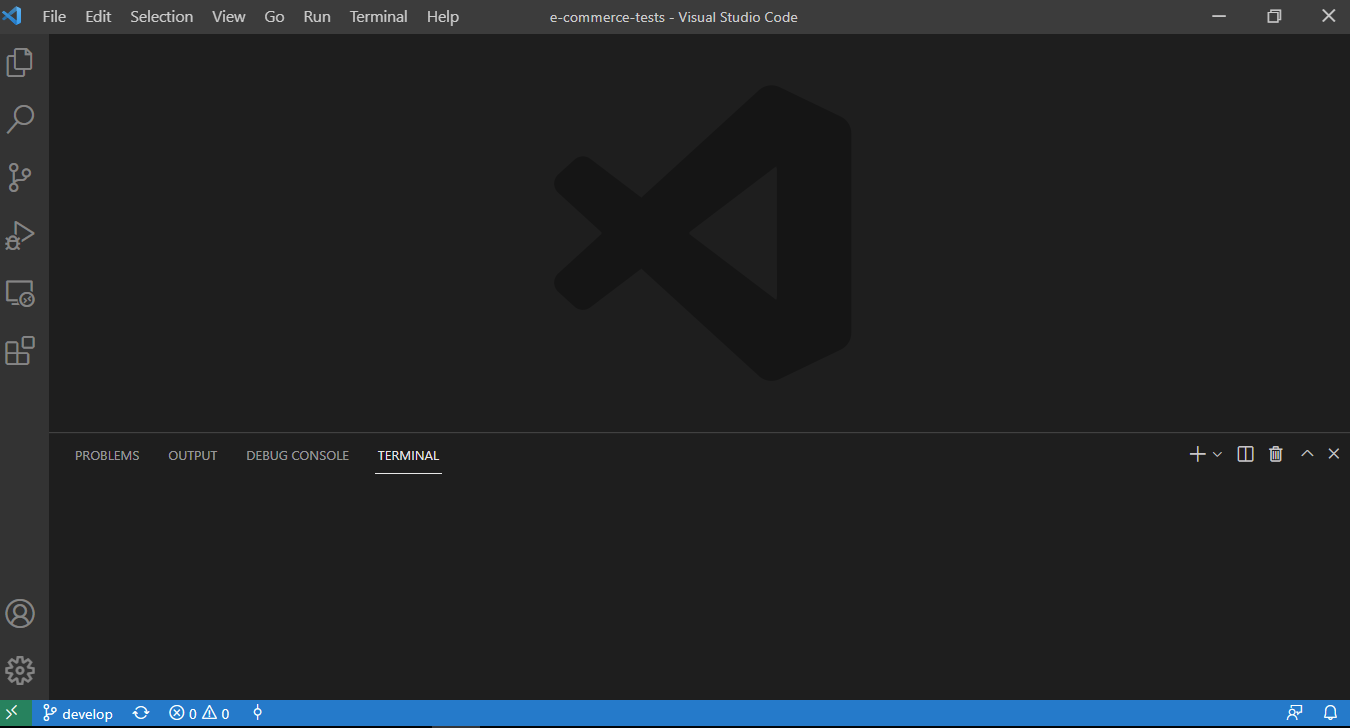Select the TERMINAL tab
Screen dimensions: 1350x728
(408, 456)
